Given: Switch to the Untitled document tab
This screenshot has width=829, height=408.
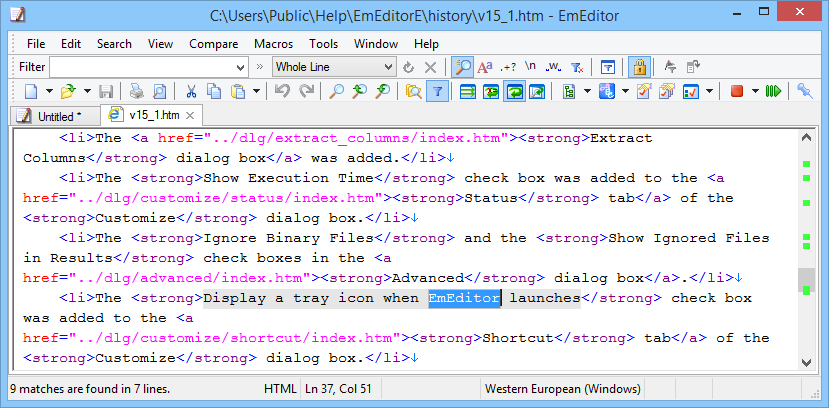Looking at the screenshot, I should [x=55, y=116].
